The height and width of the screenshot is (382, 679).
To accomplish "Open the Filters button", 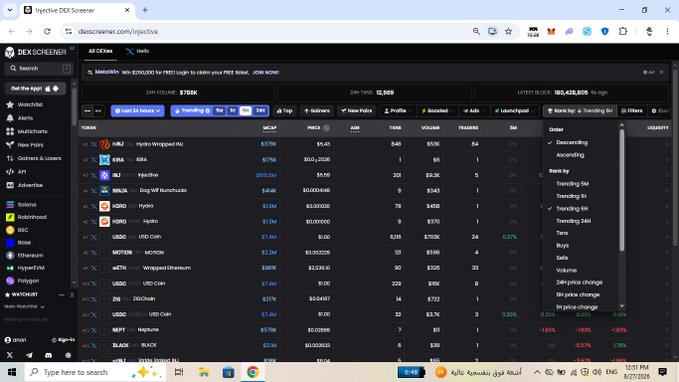I will point(632,111).
